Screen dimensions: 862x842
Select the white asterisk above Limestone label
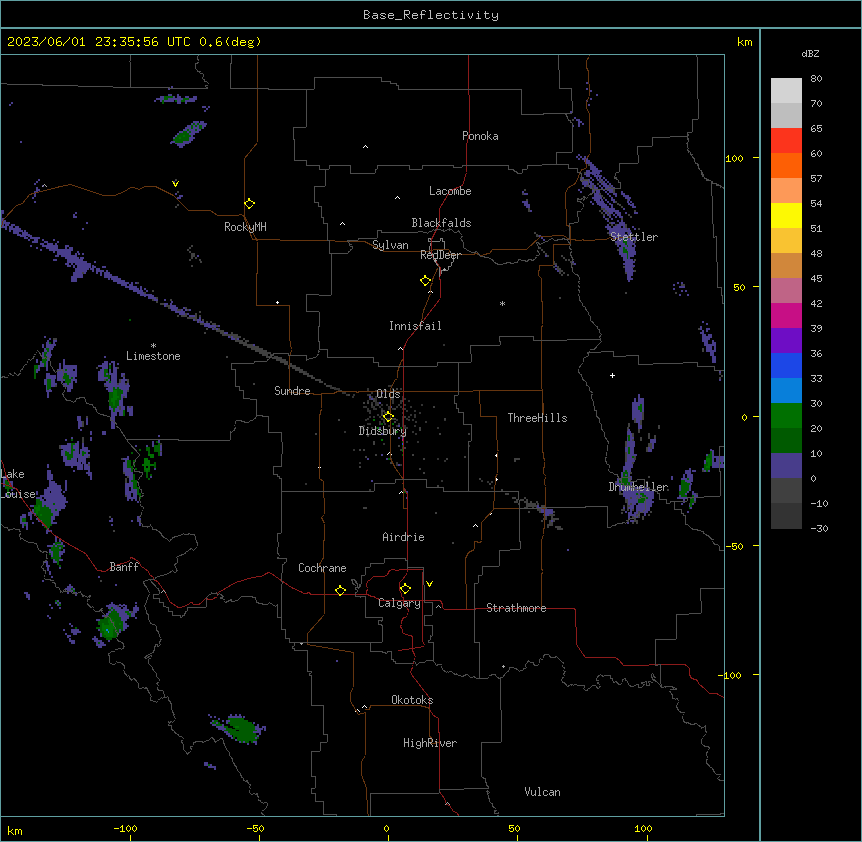(x=153, y=346)
